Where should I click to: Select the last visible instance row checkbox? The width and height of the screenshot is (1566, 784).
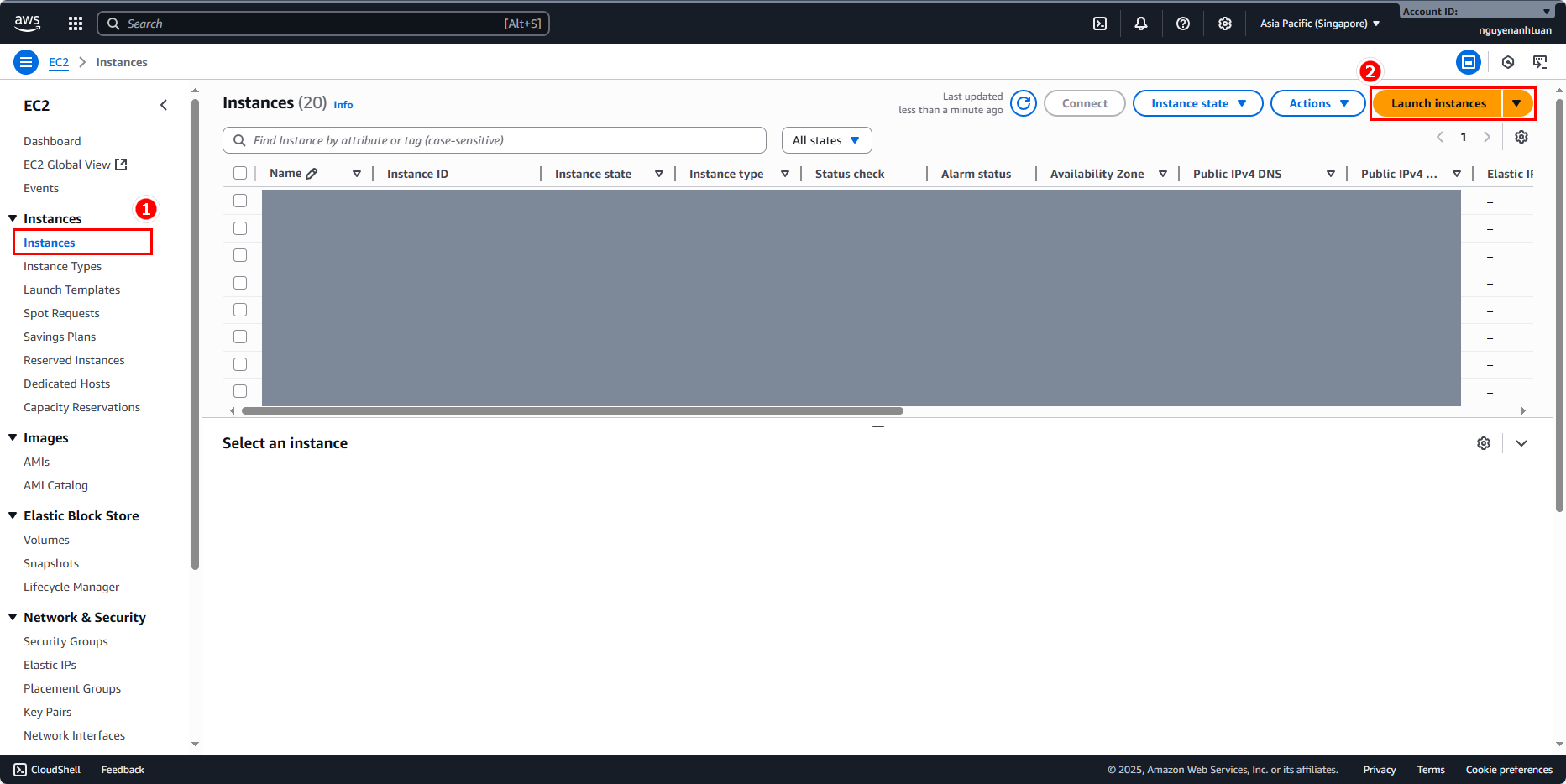240,391
